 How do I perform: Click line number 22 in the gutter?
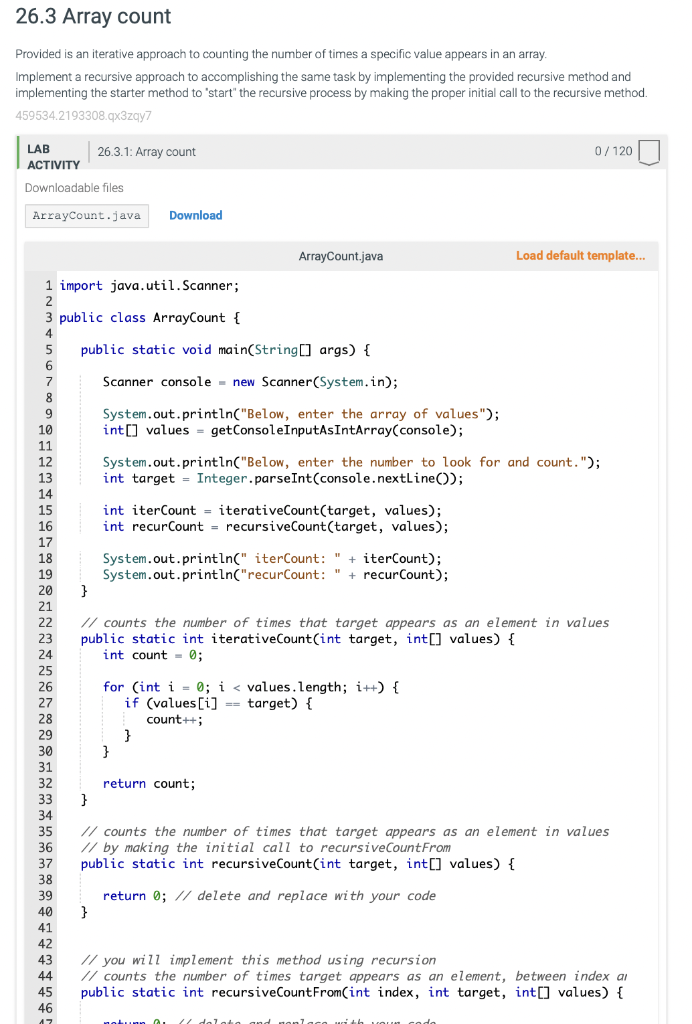pyautogui.click(x=45, y=623)
